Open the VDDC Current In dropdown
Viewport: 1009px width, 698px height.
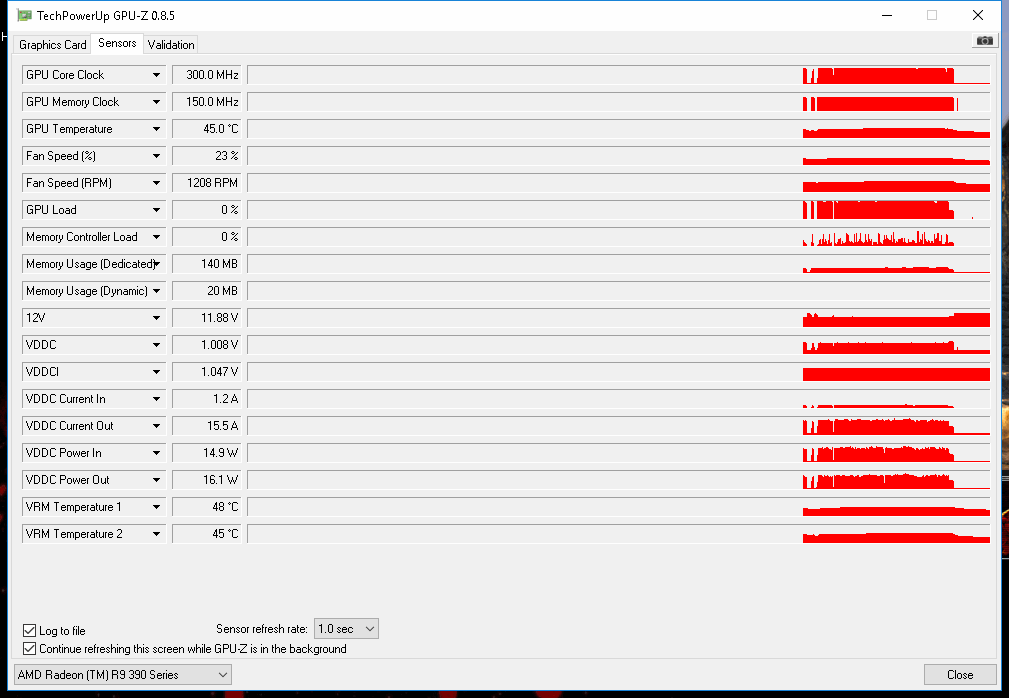(x=156, y=399)
